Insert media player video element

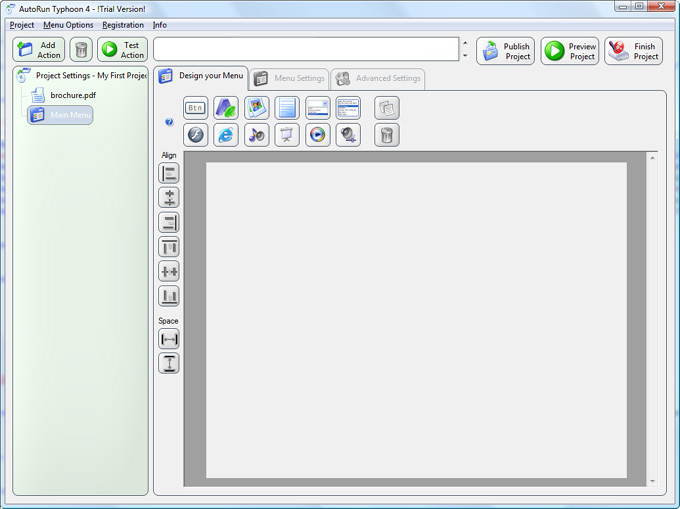pyautogui.click(x=318, y=135)
